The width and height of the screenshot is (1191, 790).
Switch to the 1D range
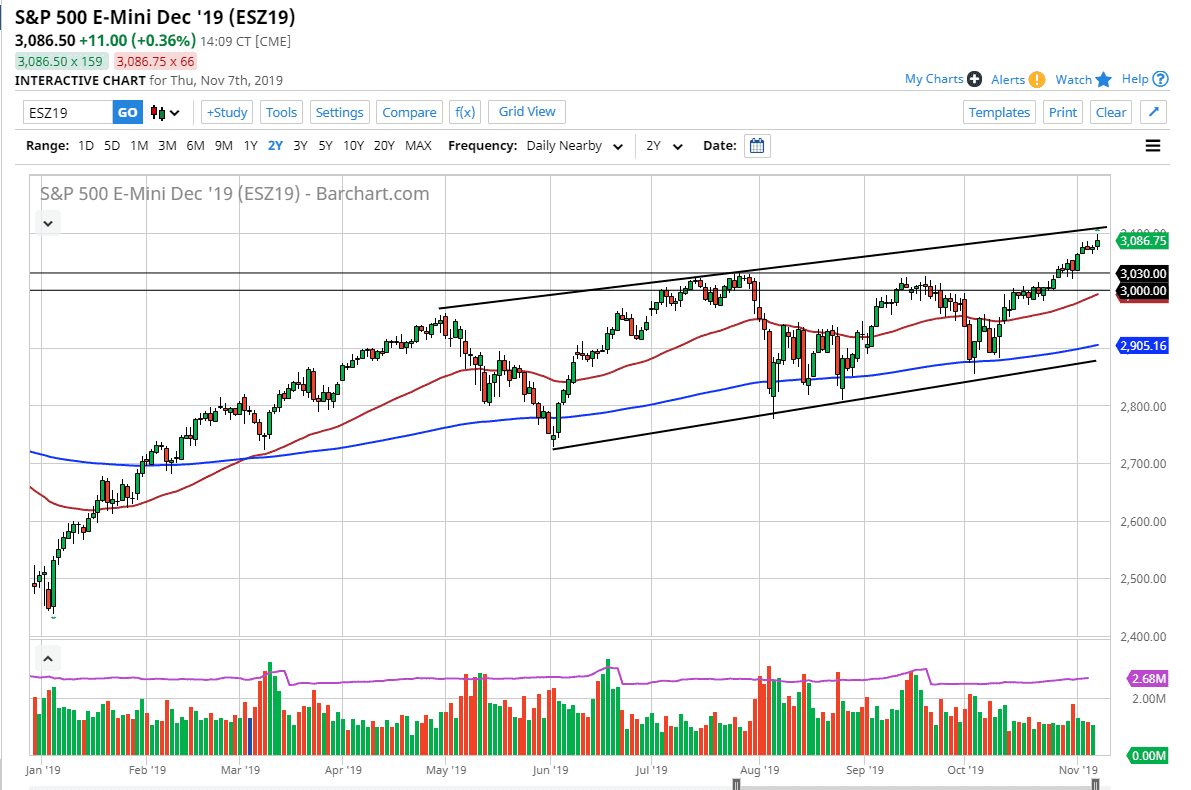[85, 145]
